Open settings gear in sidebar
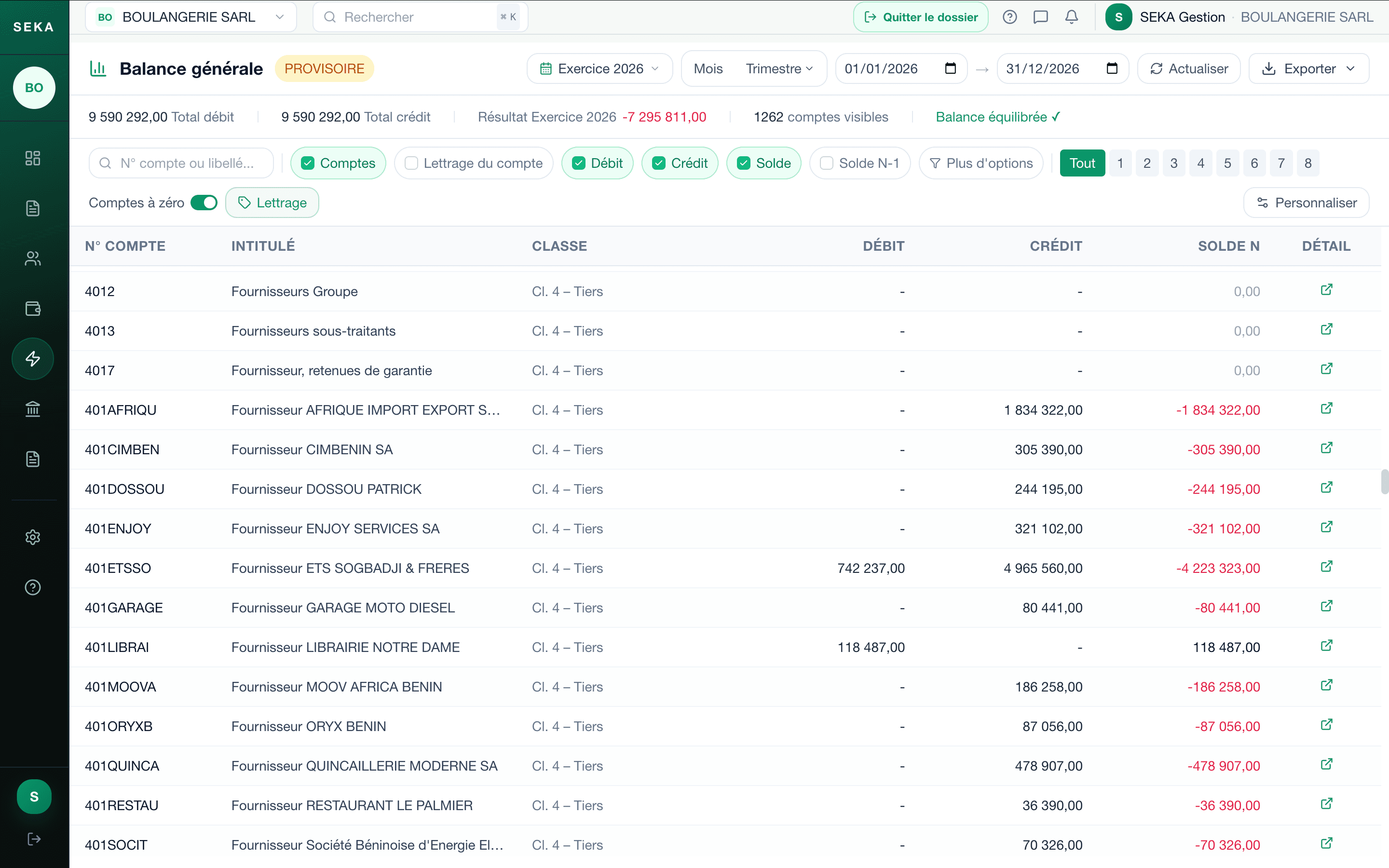This screenshot has width=1389, height=868. click(x=33, y=537)
